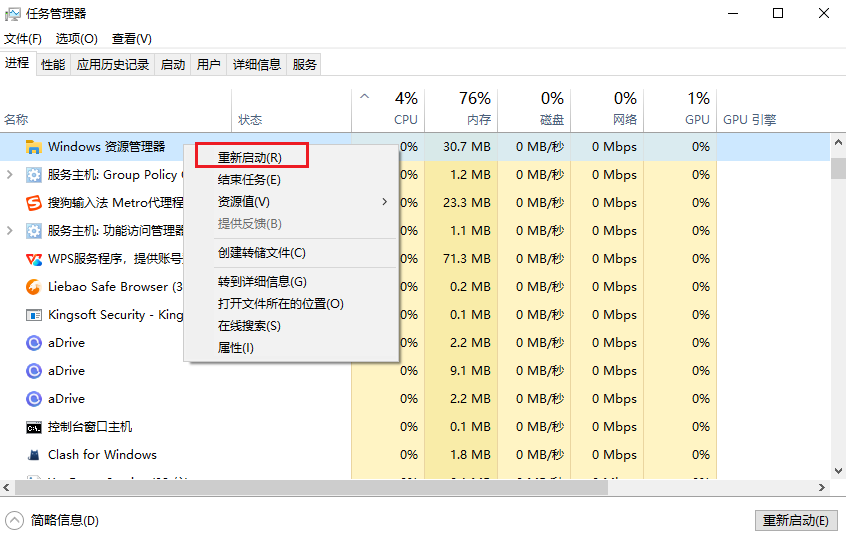
Task: Expand the 服务主机: Group Policy row
Action: 9,175
